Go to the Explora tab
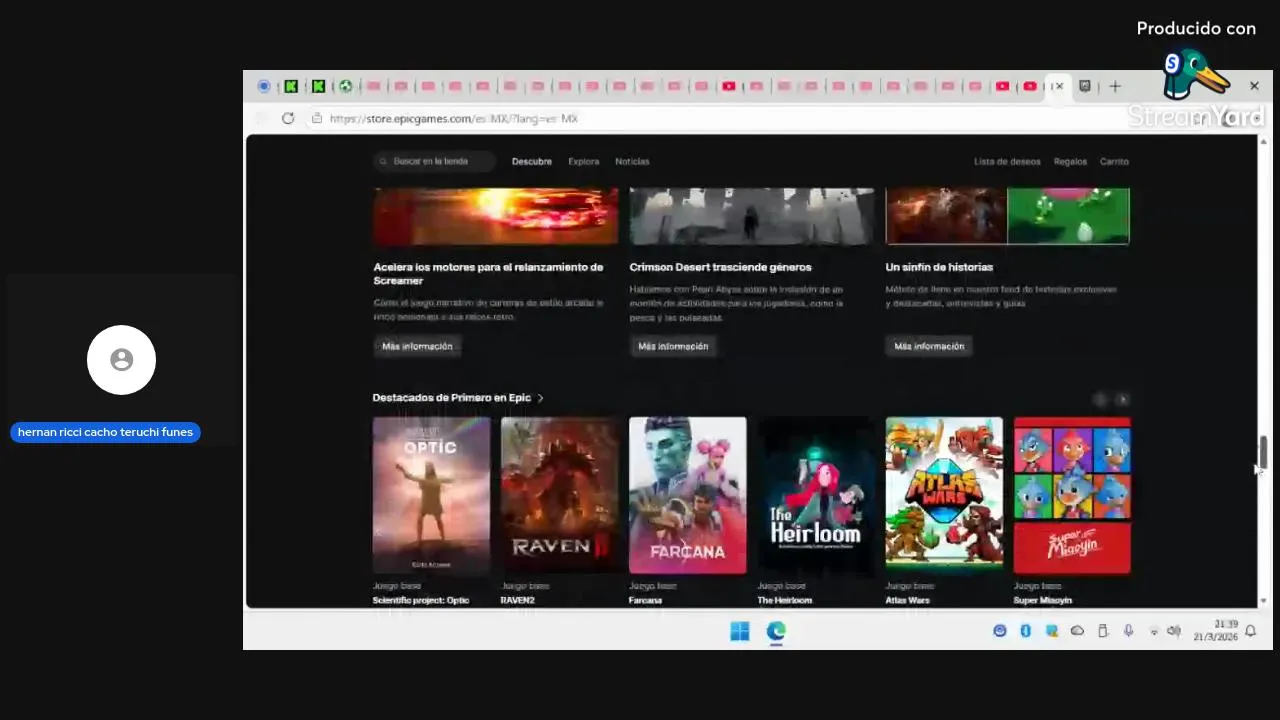Screen dimensions: 1280x720 coord(584,161)
